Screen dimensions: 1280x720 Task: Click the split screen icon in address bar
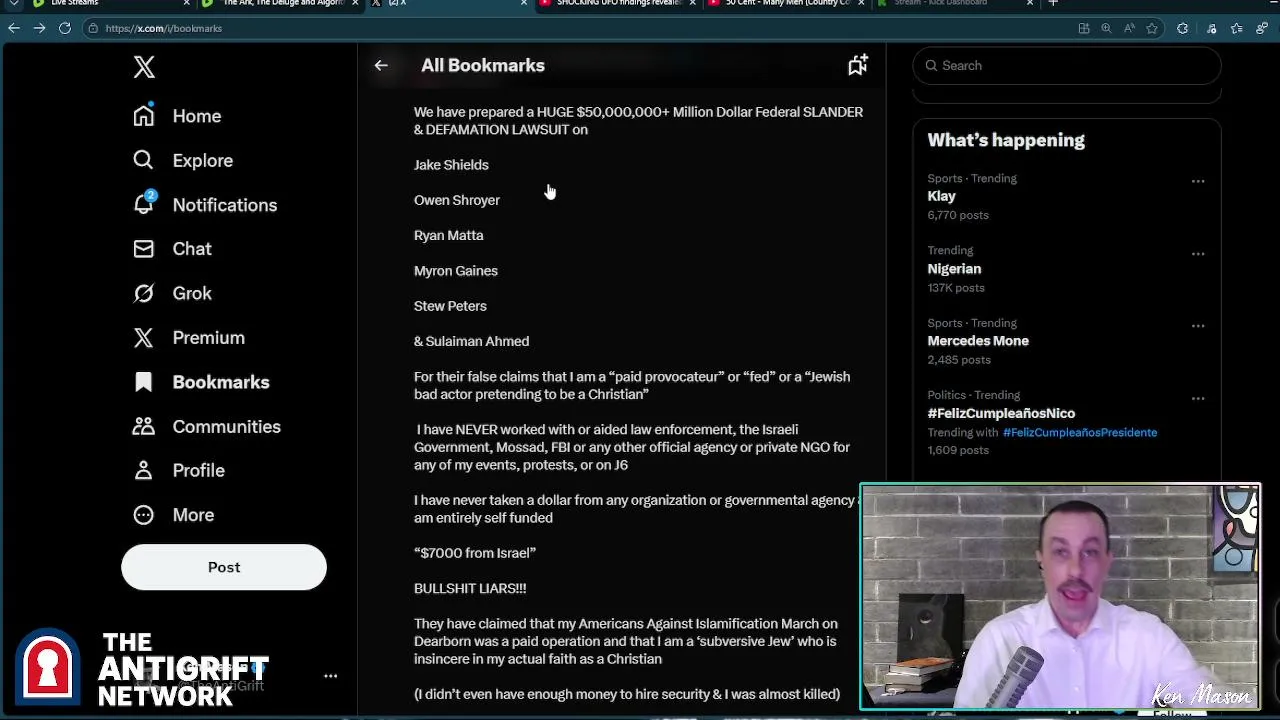click(1084, 28)
